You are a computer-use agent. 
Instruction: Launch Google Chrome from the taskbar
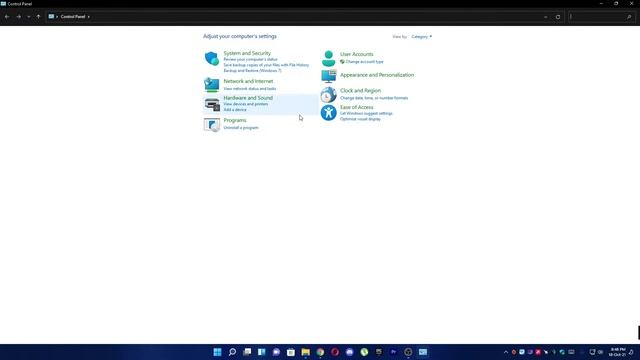coord(320,352)
